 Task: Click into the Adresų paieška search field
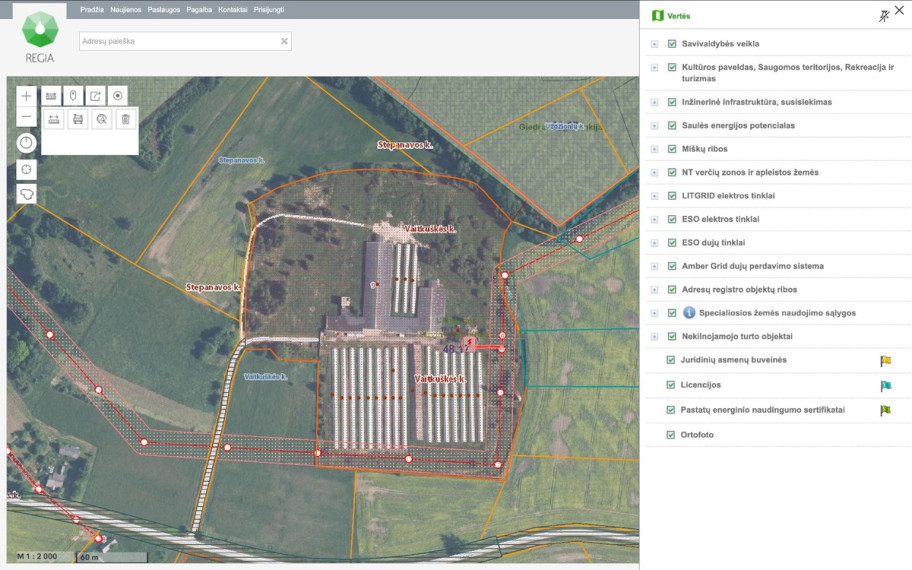[x=185, y=41]
